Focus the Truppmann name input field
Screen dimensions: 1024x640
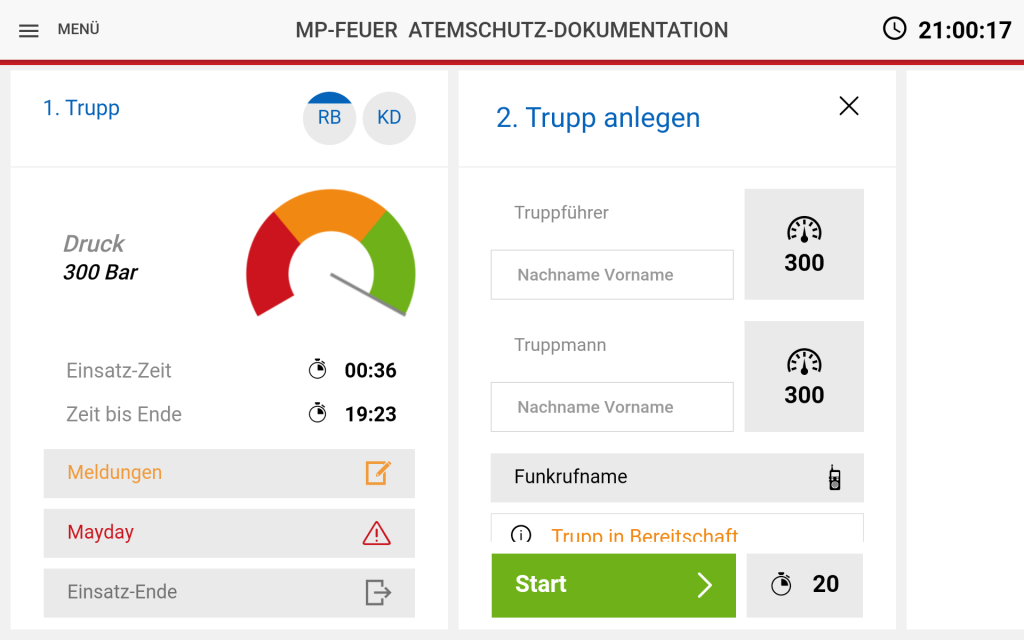(612, 407)
